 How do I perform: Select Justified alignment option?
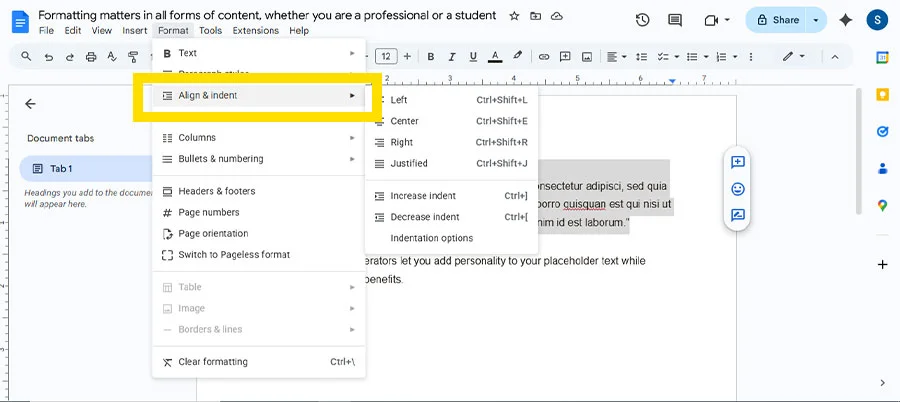(408, 163)
